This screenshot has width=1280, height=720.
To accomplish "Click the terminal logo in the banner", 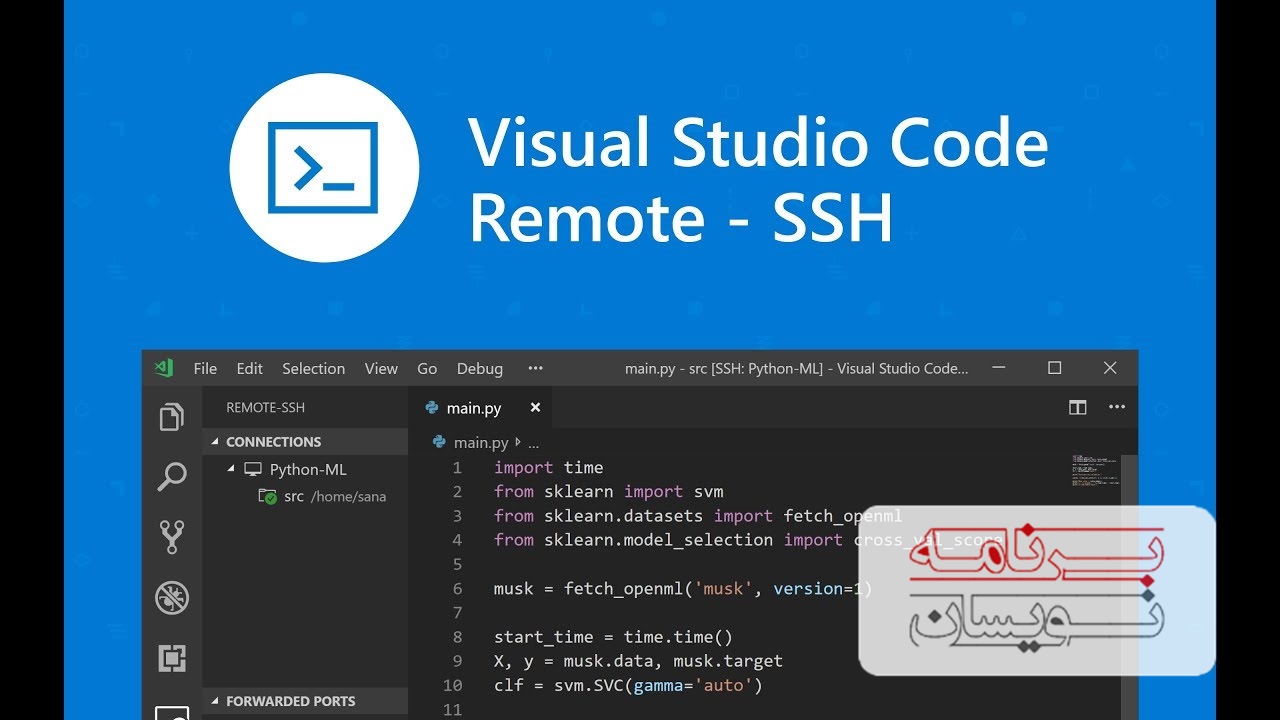I will pos(324,167).
